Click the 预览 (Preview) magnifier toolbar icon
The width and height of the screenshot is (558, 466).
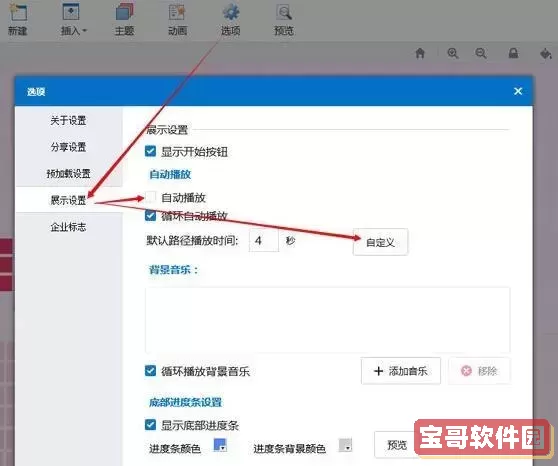(x=284, y=12)
